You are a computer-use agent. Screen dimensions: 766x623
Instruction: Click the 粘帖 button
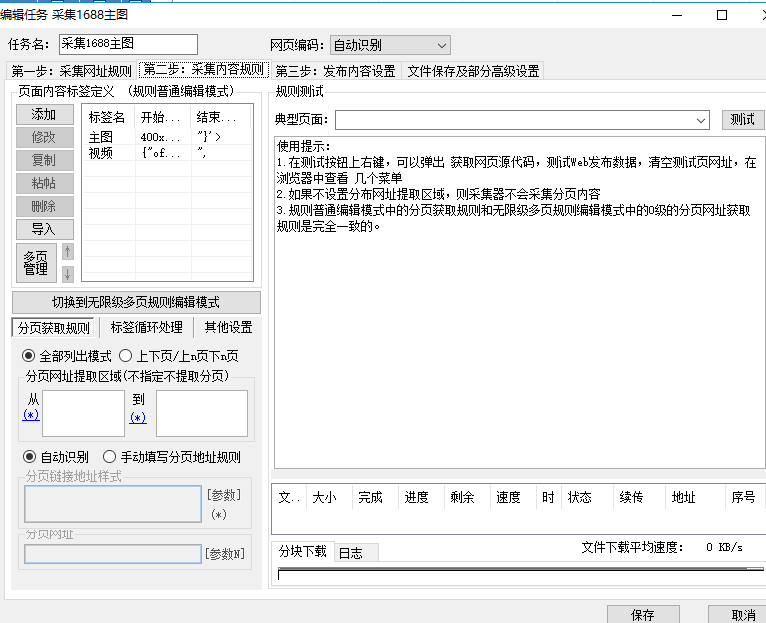(44, 183)
